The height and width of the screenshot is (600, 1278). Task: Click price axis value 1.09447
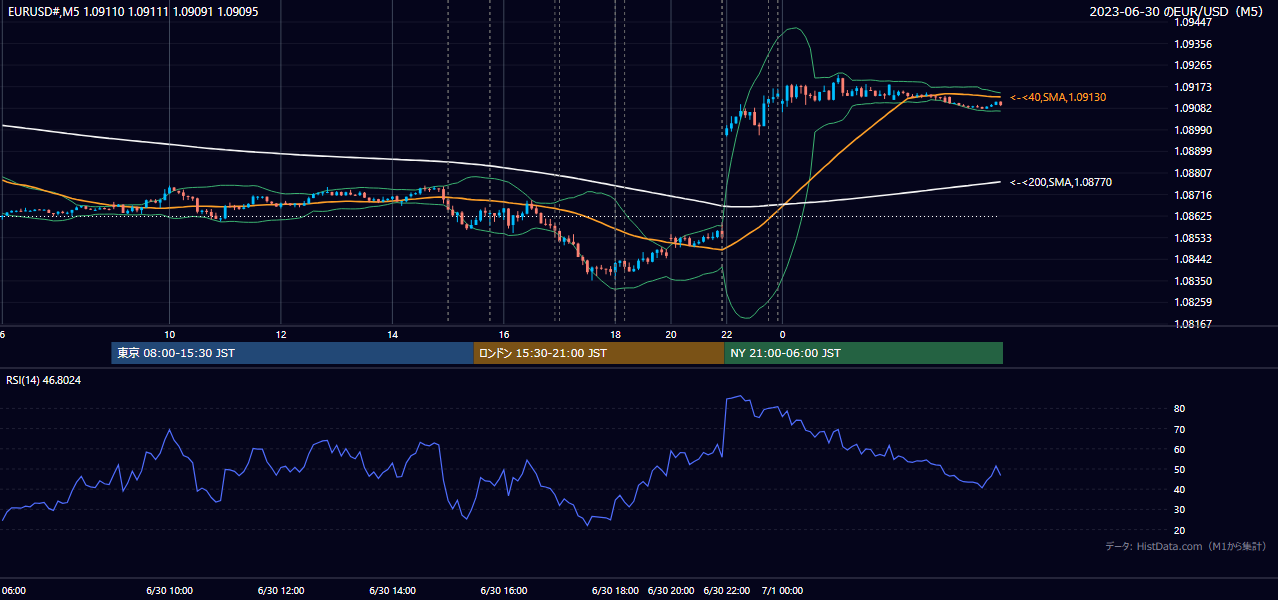click(1193, 22)
